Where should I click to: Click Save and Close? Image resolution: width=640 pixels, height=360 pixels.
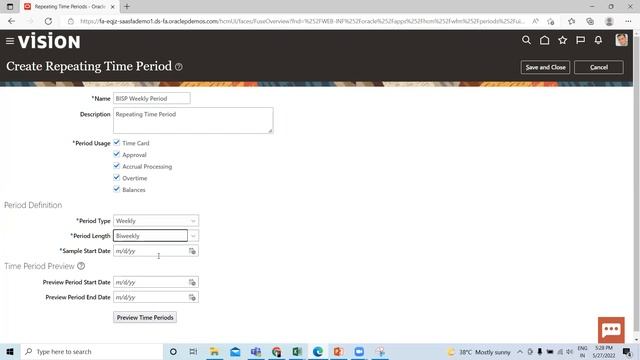click(545, 67)
